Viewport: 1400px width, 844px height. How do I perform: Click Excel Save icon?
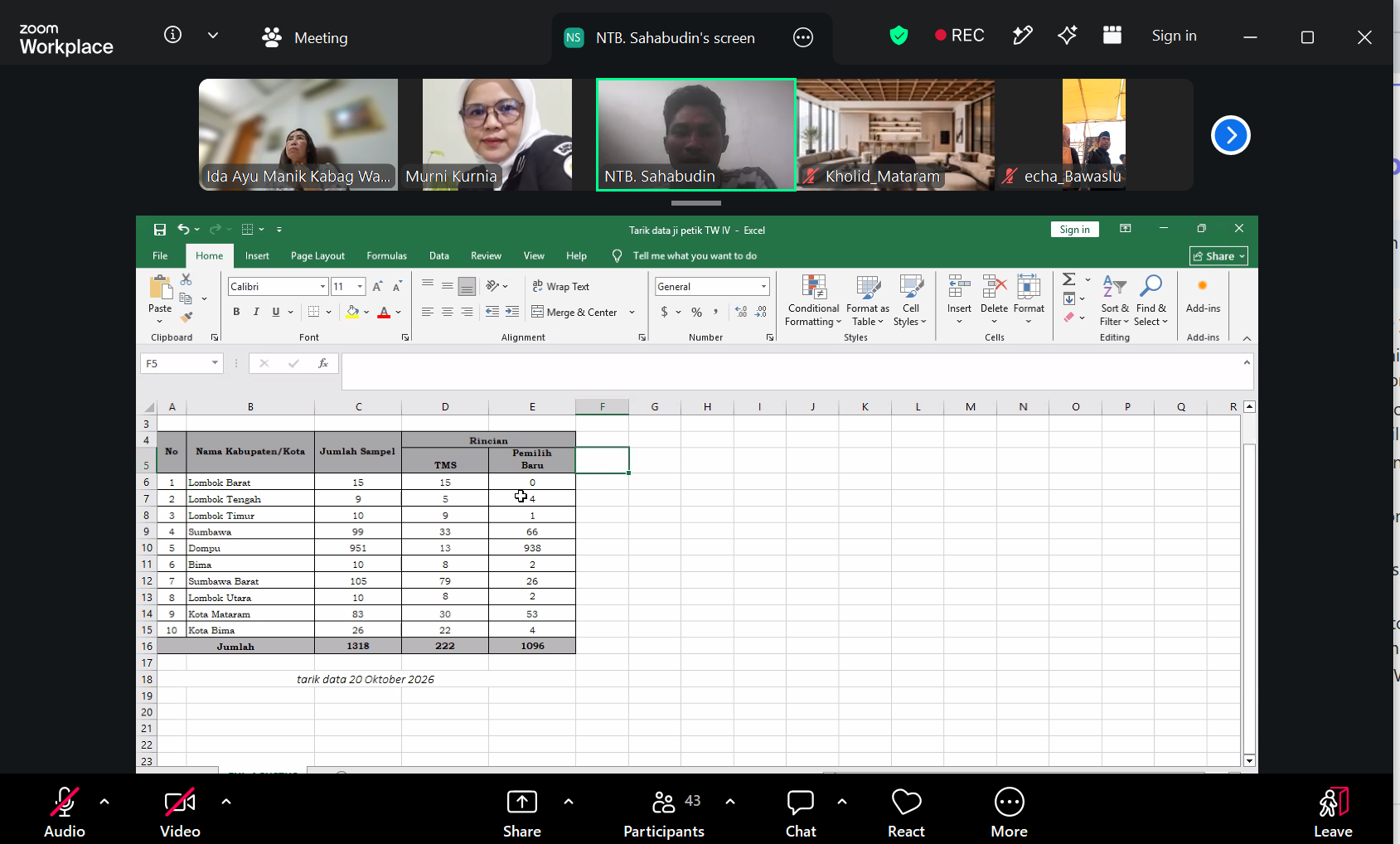point(160,230)
